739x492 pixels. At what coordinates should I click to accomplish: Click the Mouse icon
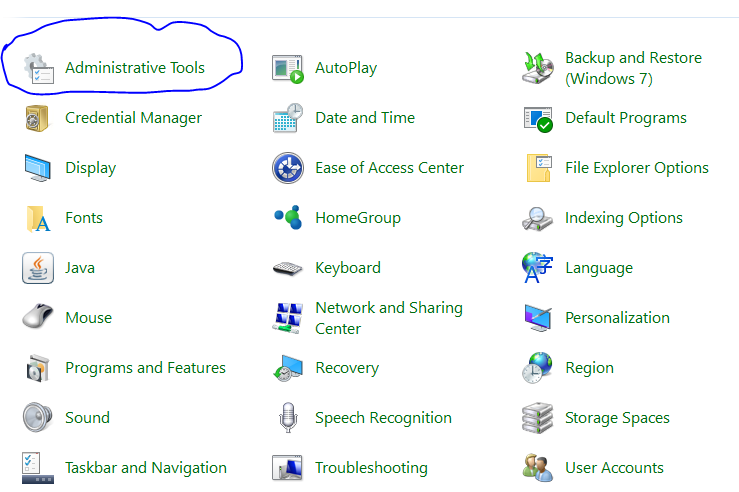coord(38,316)
